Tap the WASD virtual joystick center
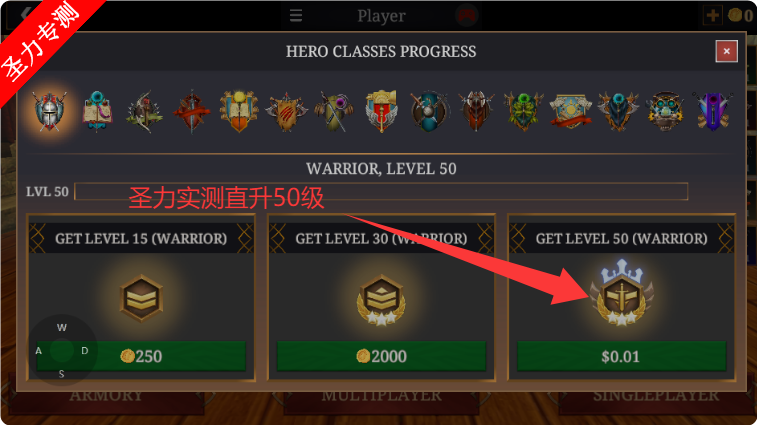Viewport: 757px width, 425px height. (x=62, y=350)
